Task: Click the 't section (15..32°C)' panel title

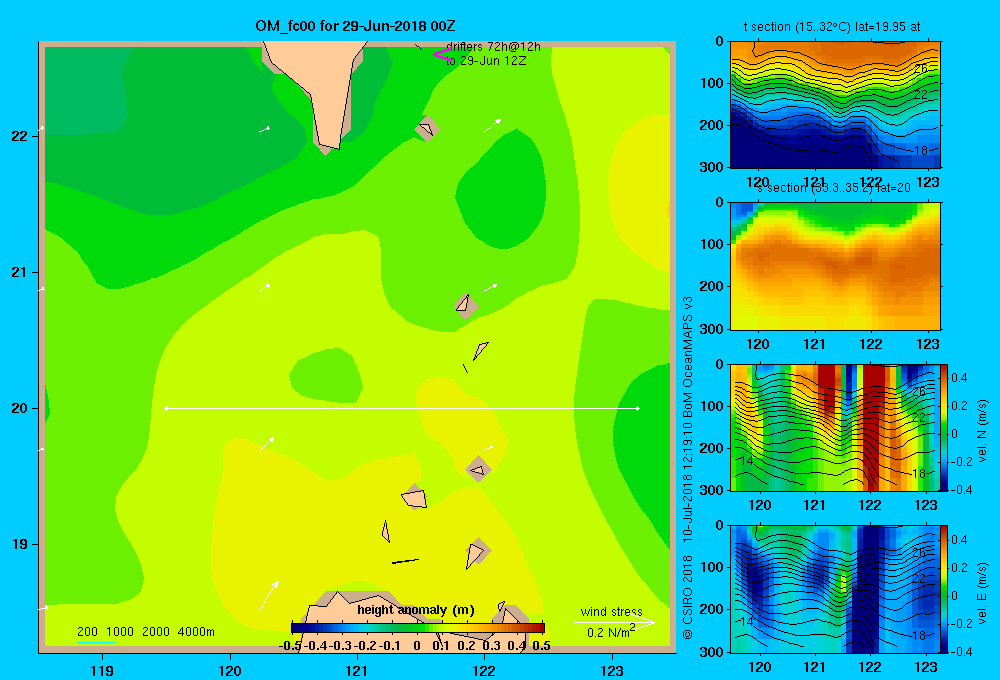Action: pyautogui.click(x=832, y=27)
